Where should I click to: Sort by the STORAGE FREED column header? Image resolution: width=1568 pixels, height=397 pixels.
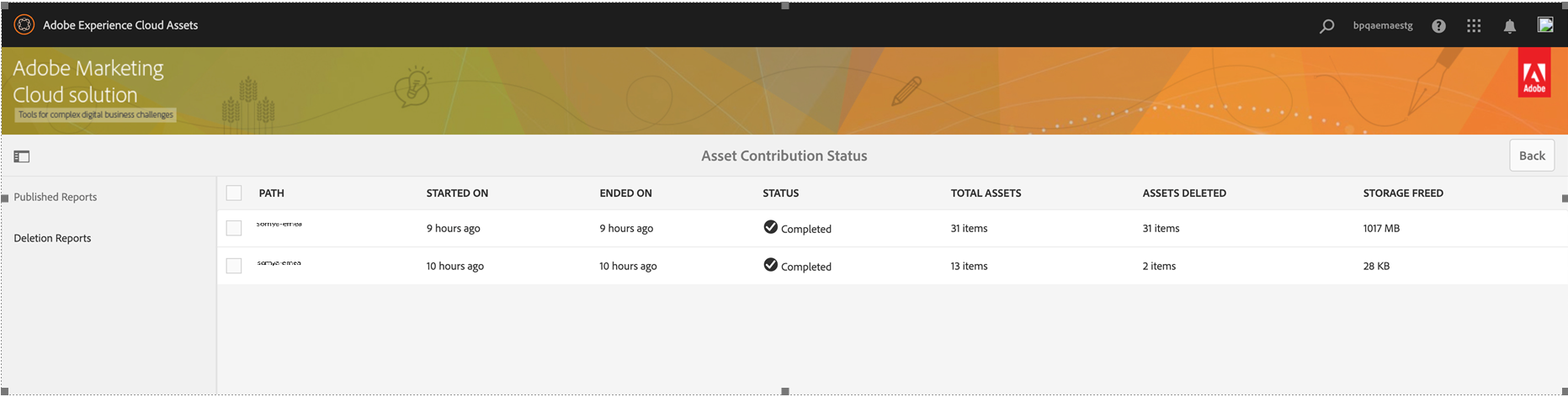tap(1403, 193)
